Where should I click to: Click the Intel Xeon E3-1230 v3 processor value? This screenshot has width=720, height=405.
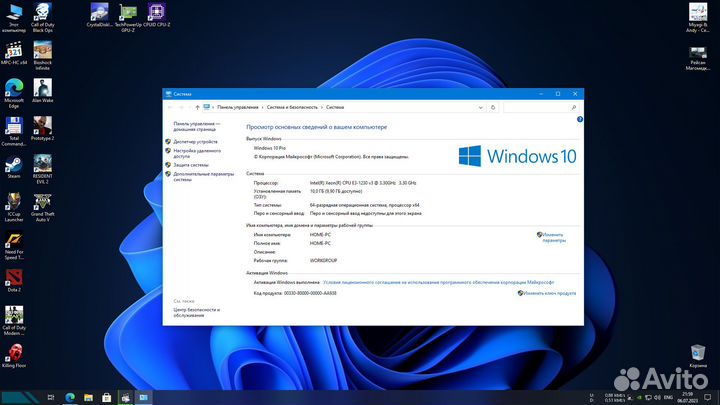363,183
